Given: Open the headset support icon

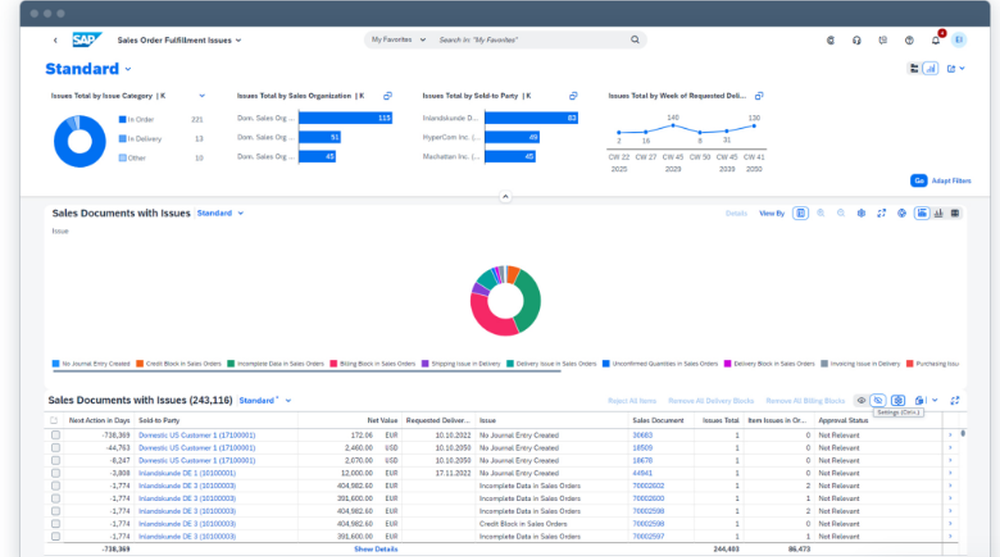Looking at the screenshot, I should [x=857, y=40].
